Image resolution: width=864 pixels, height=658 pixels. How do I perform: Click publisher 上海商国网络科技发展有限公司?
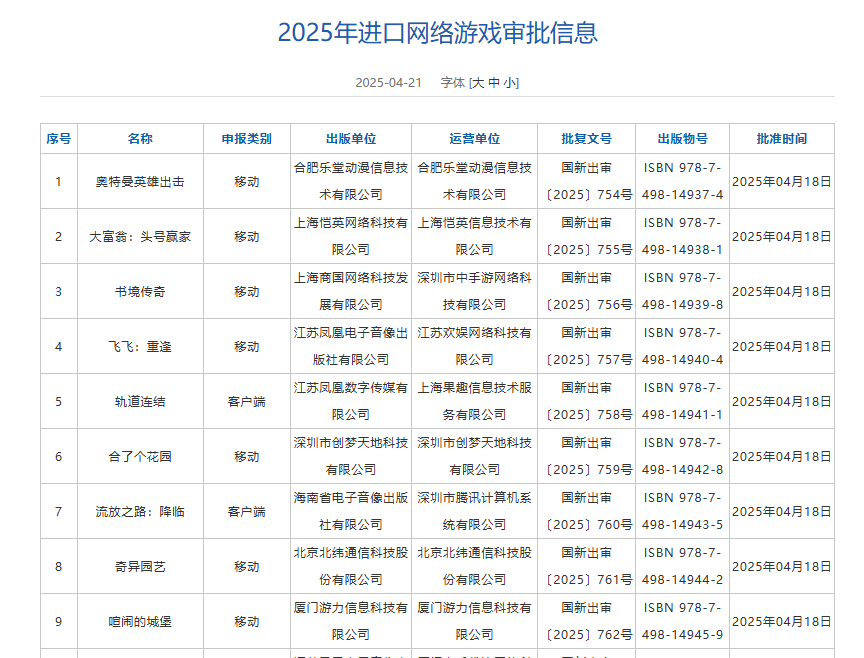tap(351, 292)
